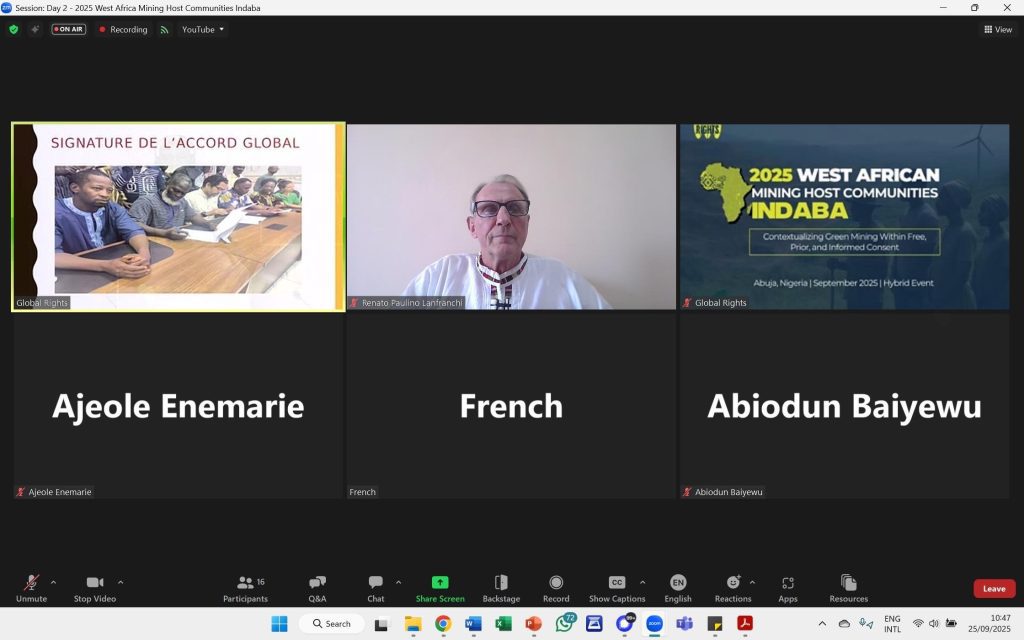The width and height of the screenshot is (1024, 640).
Task: Stop Video camera toggle
Action: point(95,588)
